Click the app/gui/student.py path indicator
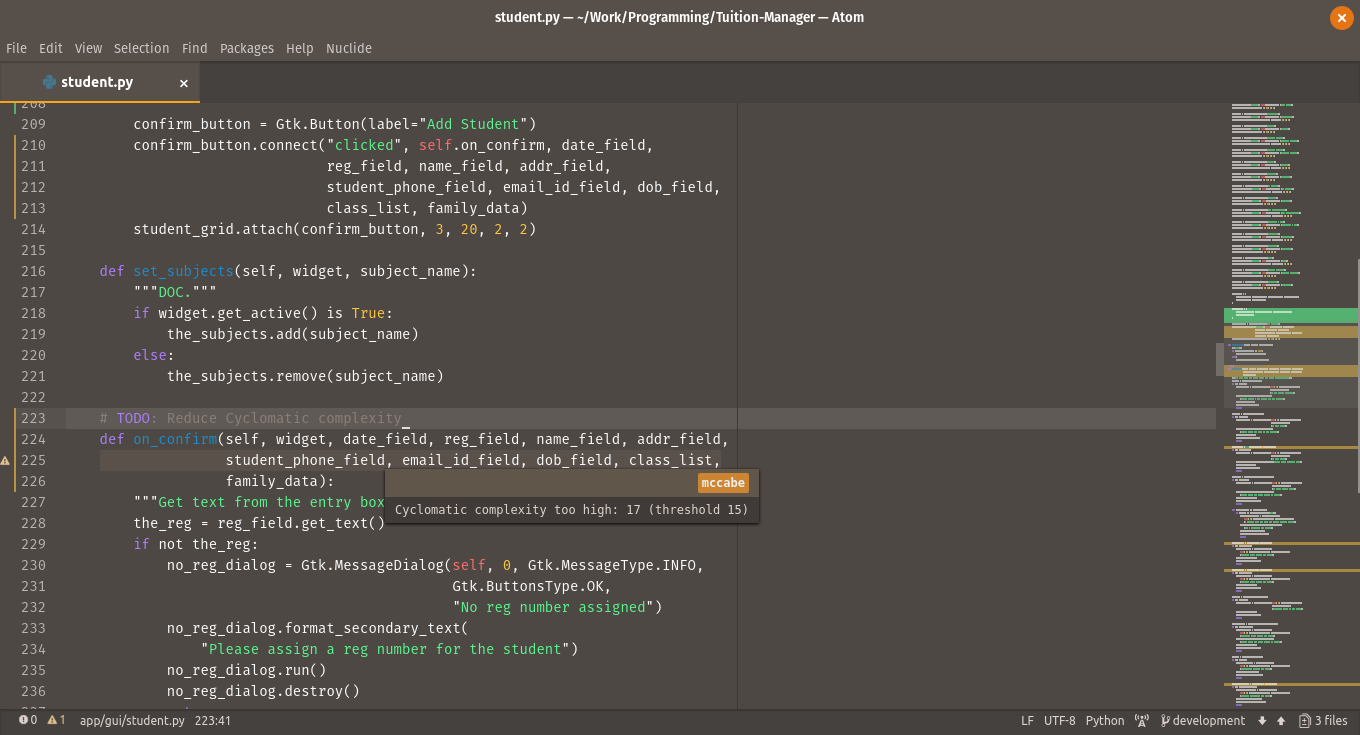The image size is (1360, 735). (132, 719)
